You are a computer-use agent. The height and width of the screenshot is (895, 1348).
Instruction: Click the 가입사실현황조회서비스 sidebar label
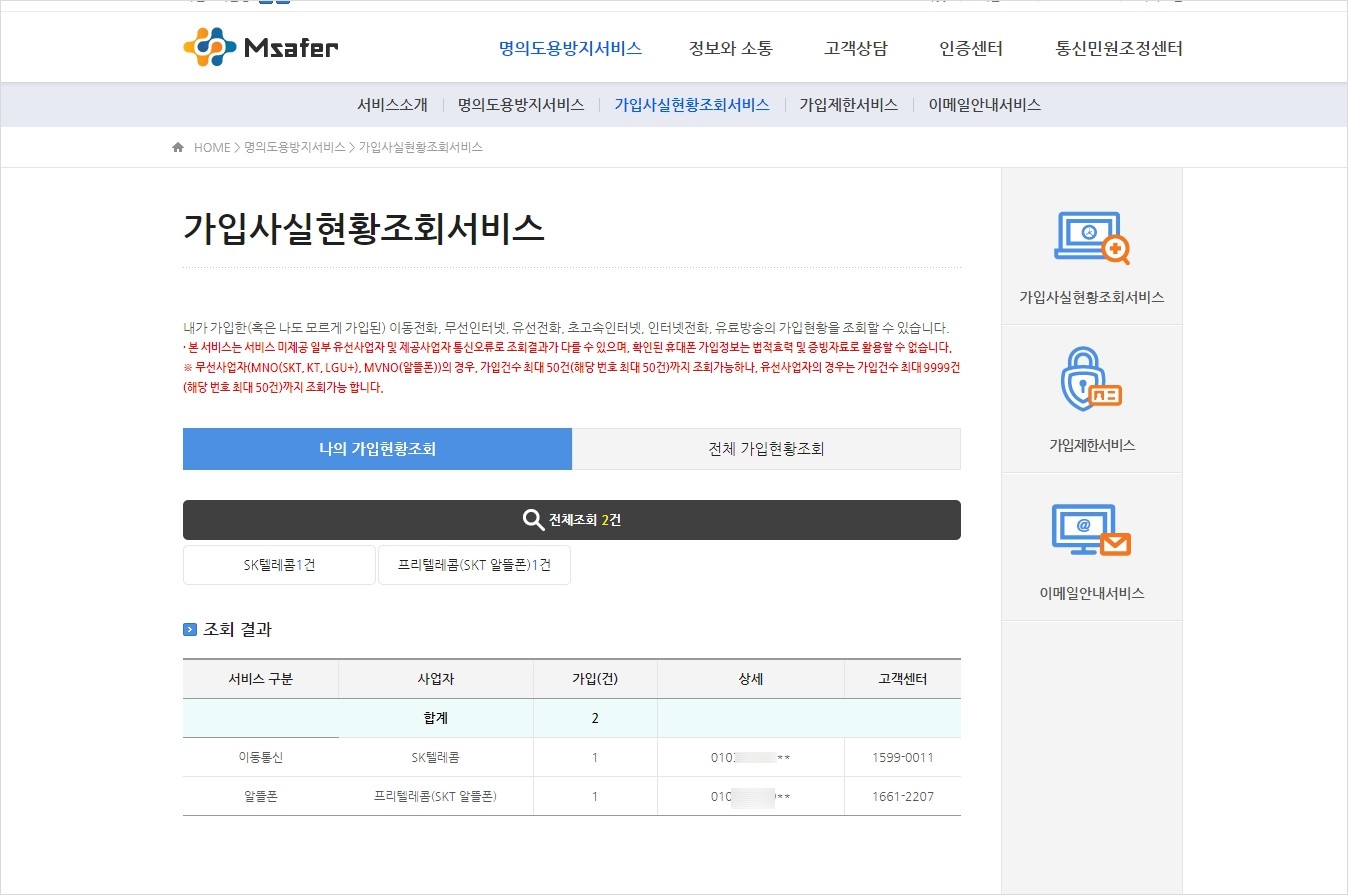1092,297
